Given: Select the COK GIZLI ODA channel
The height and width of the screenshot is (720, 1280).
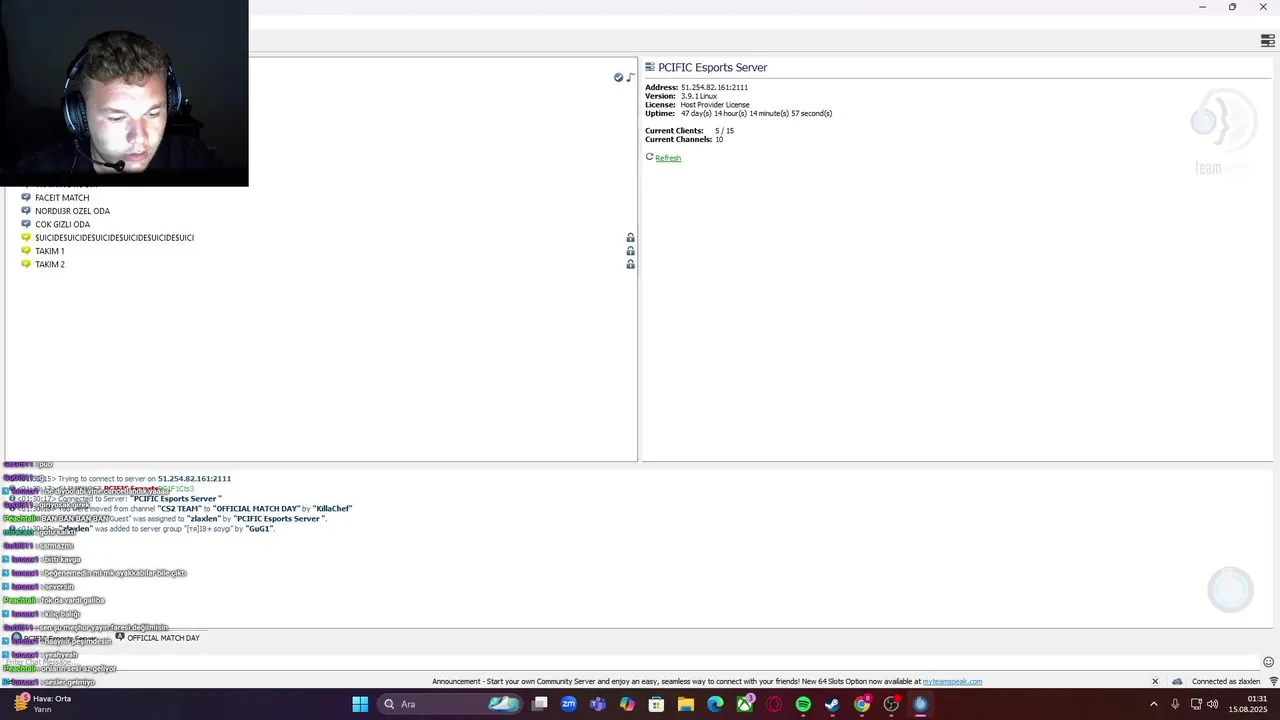Looking at the screenshot, I should click(x=62, y=225).
